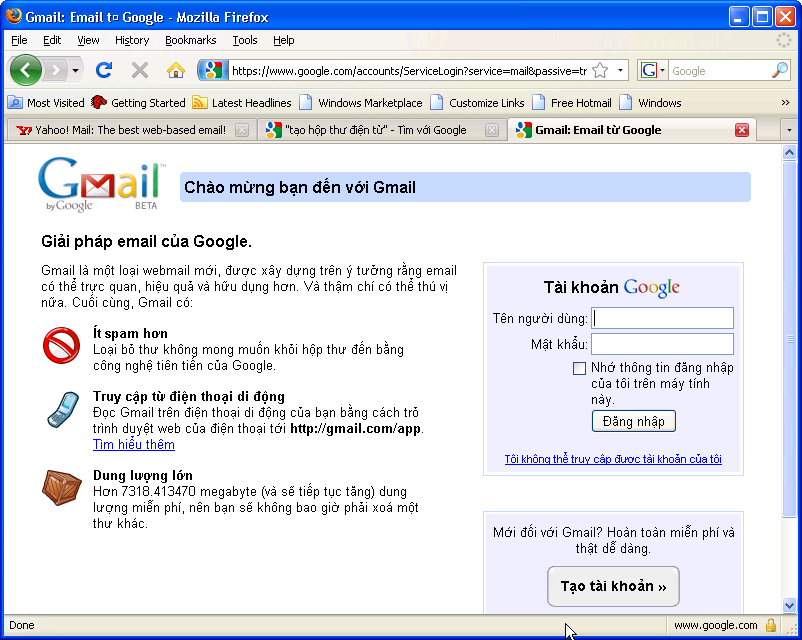Click into the Google search box
The image size is (802, 640).
(x=719, y=71)
